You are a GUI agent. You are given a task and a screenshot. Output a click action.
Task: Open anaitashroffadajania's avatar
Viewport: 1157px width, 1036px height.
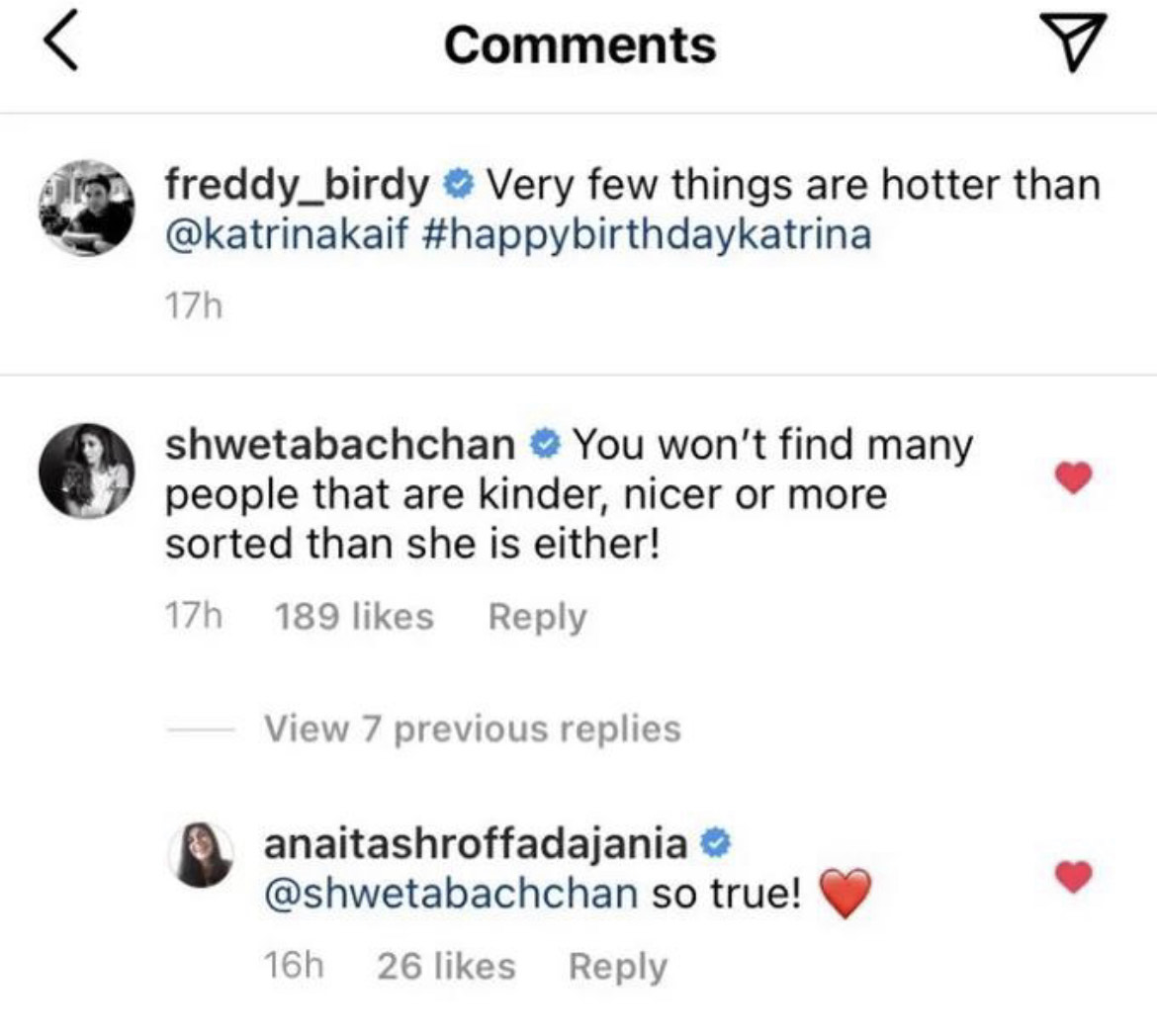[206, 856]
